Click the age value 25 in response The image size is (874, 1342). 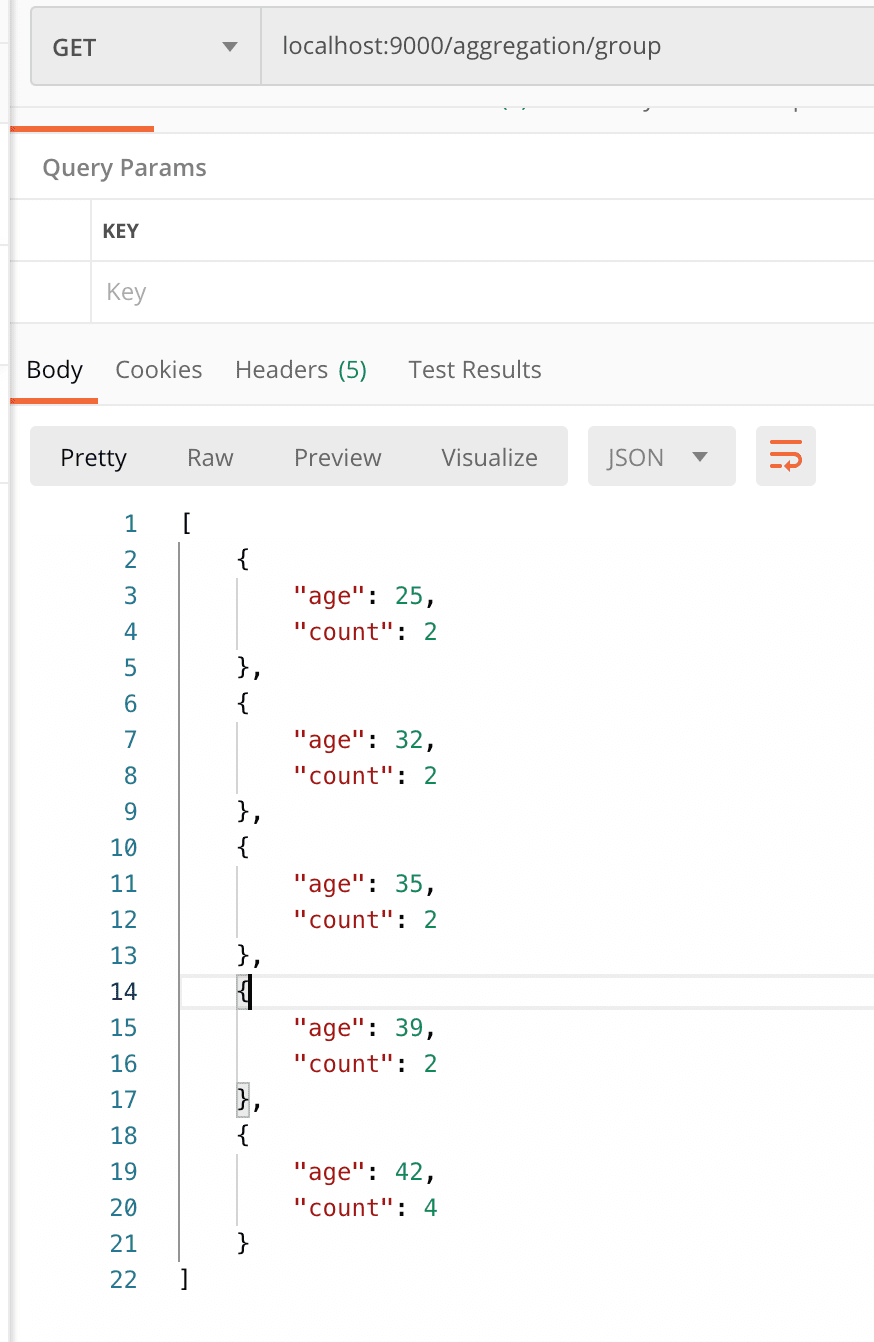(x=409, y=596)
